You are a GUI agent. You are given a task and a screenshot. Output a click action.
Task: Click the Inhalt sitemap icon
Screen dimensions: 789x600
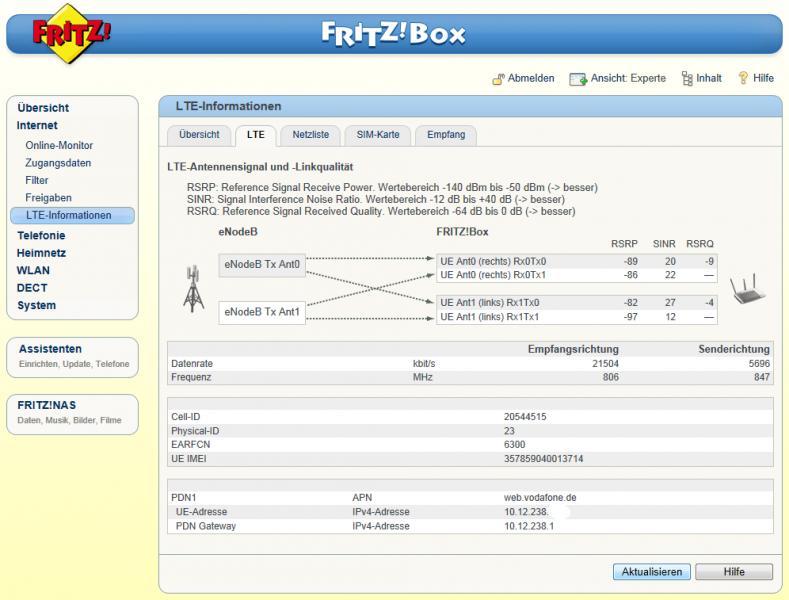pyautogui.click(x=687, y=79)
